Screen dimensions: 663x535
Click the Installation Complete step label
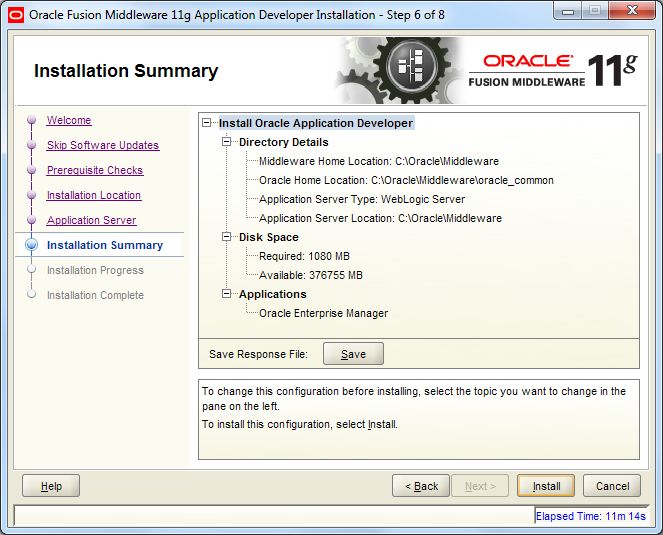[95, 295]
